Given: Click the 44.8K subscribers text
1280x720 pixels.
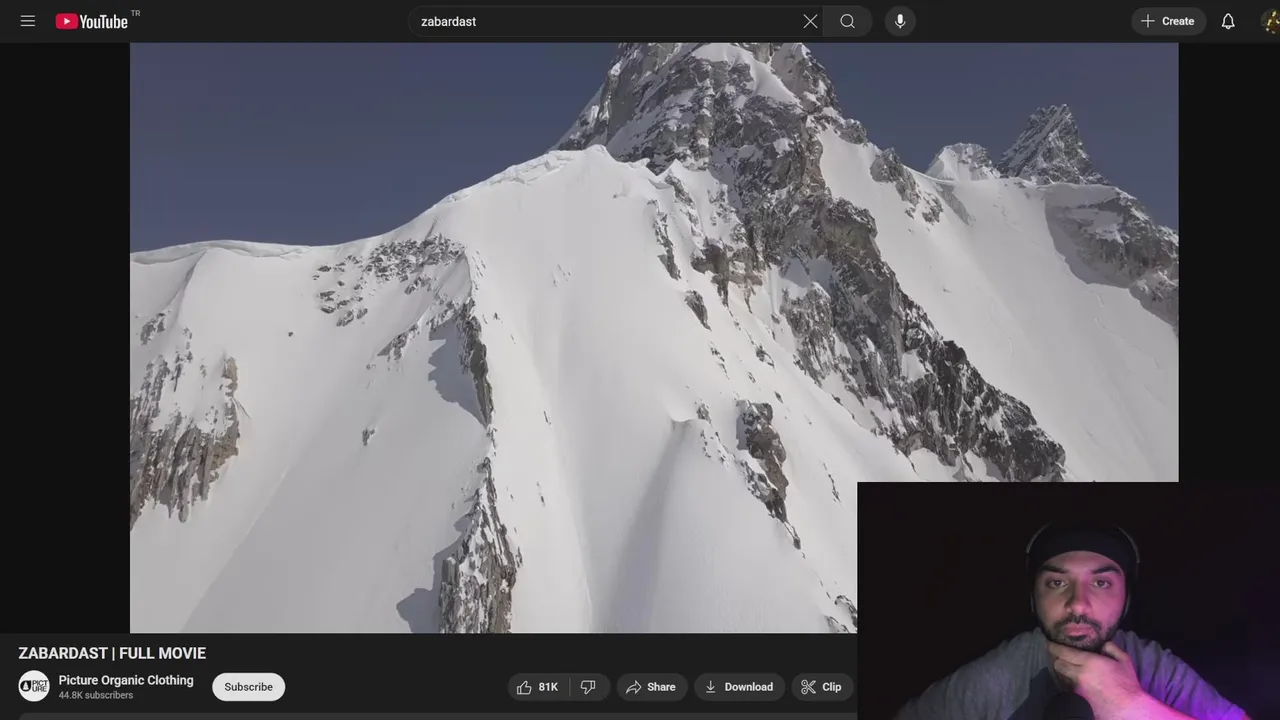Looking at the screenshot, I should tap(95, 695).
